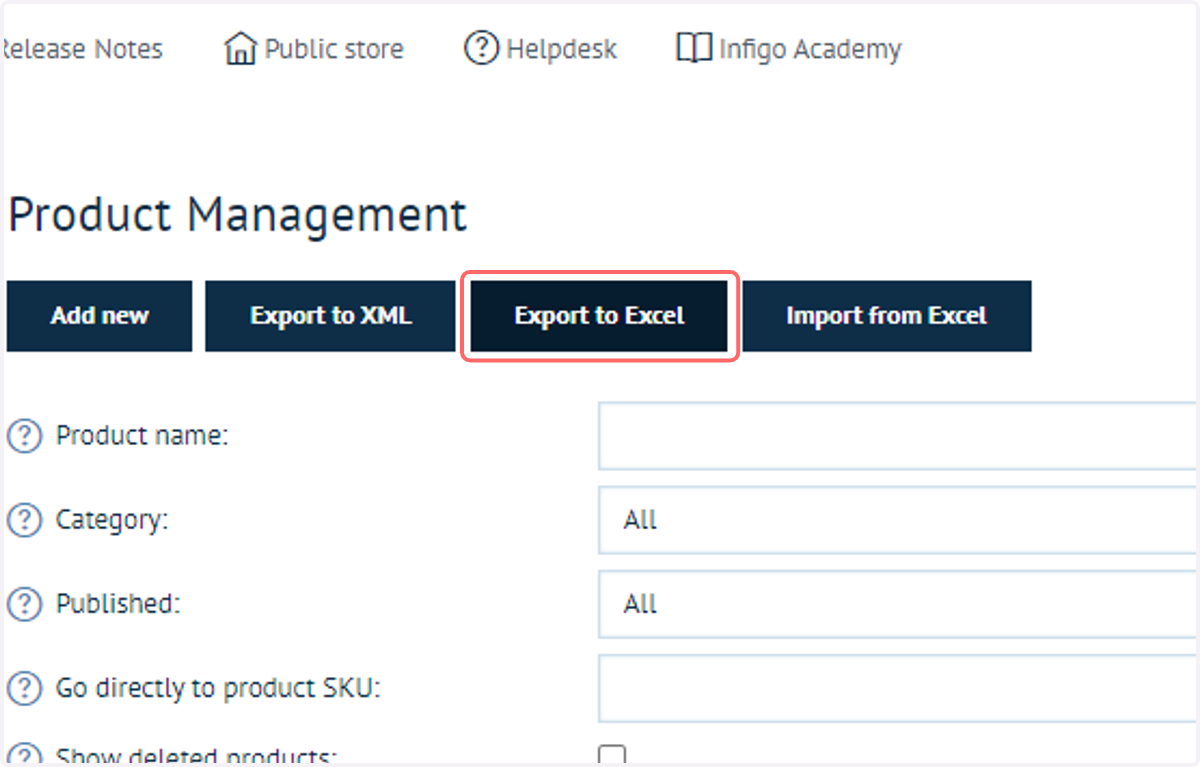The height and width of the screenshot is (767, 1200).
Task: Click Export to Excel button
Action: pos(599,316)
